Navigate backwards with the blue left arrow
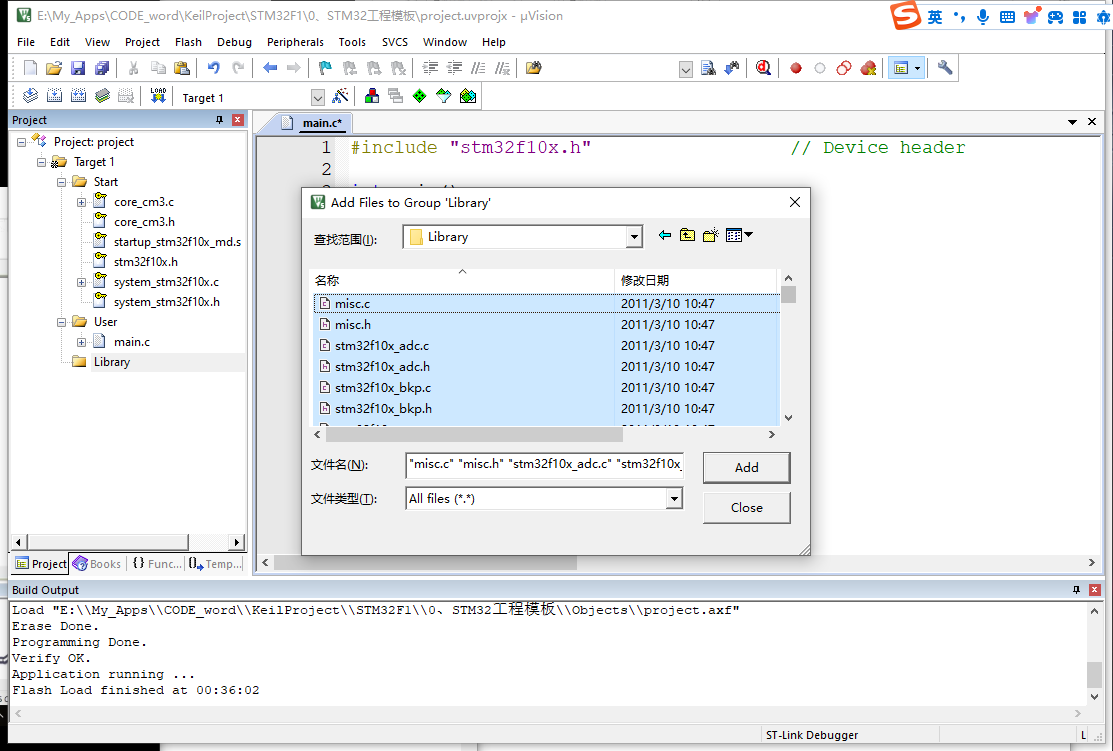 270,68
